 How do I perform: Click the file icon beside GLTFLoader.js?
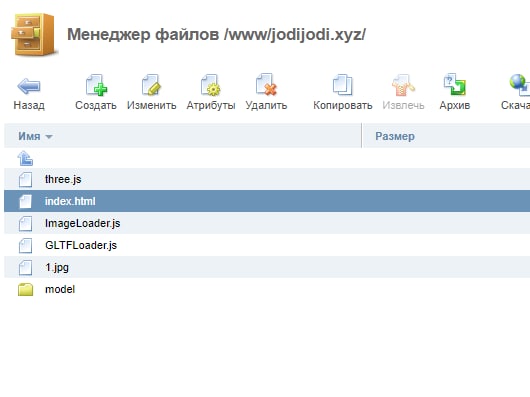(x=25, y=245)
